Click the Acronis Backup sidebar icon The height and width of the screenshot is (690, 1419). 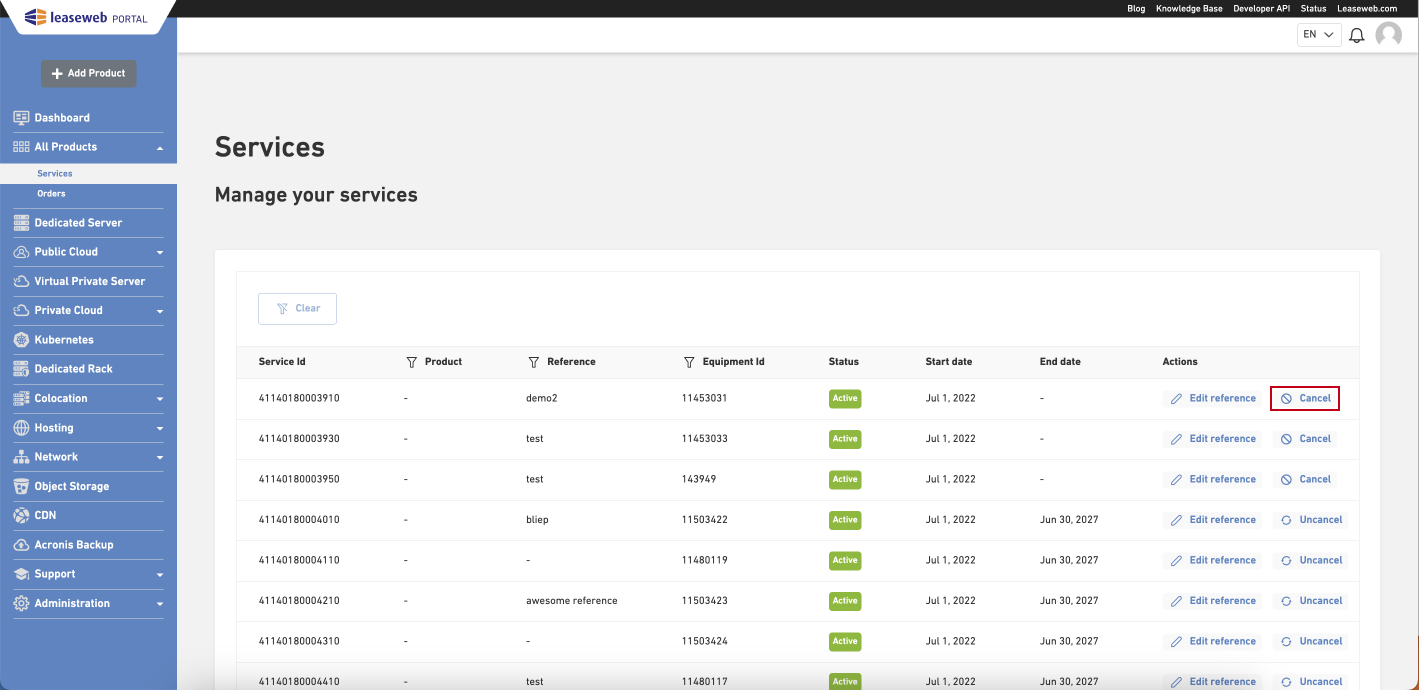point(20,544)
